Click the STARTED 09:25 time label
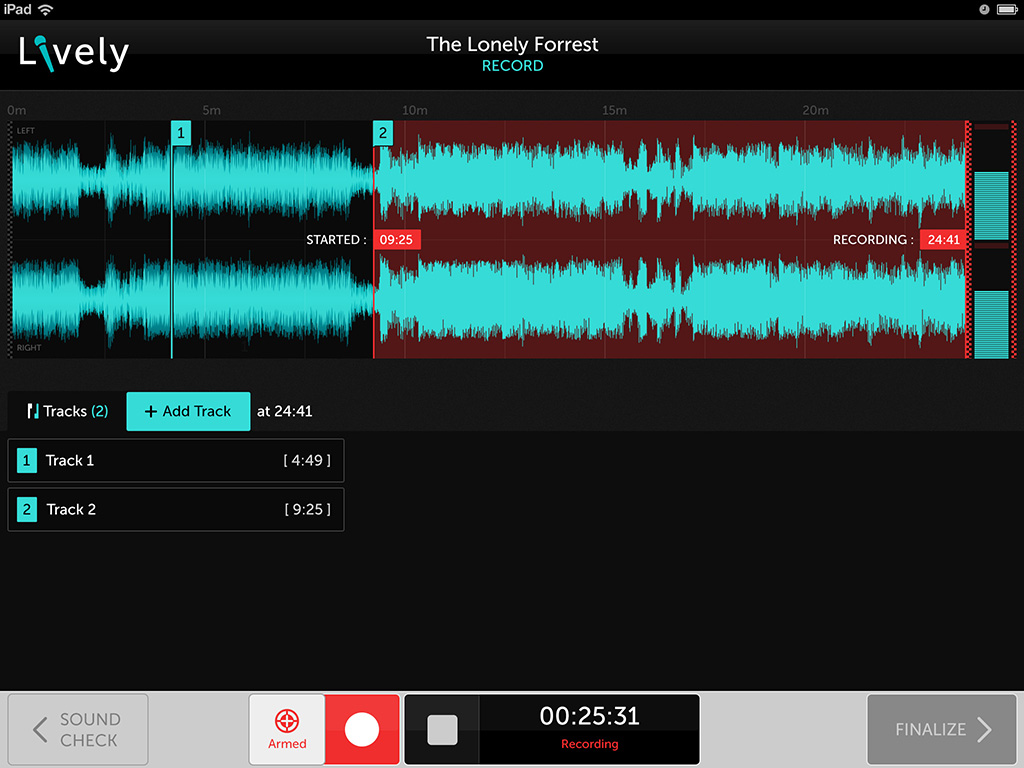Screen dimensions: 1024x768 coord(396,240)
